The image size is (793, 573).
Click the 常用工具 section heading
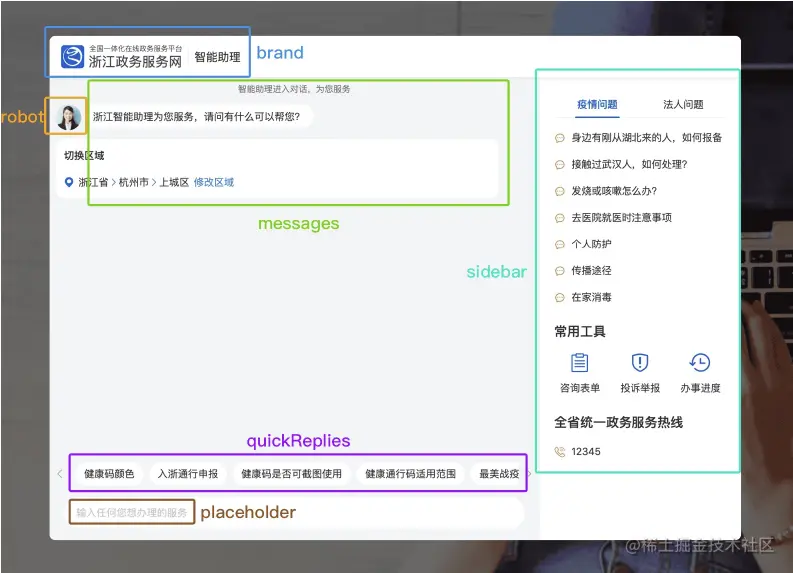580,332
